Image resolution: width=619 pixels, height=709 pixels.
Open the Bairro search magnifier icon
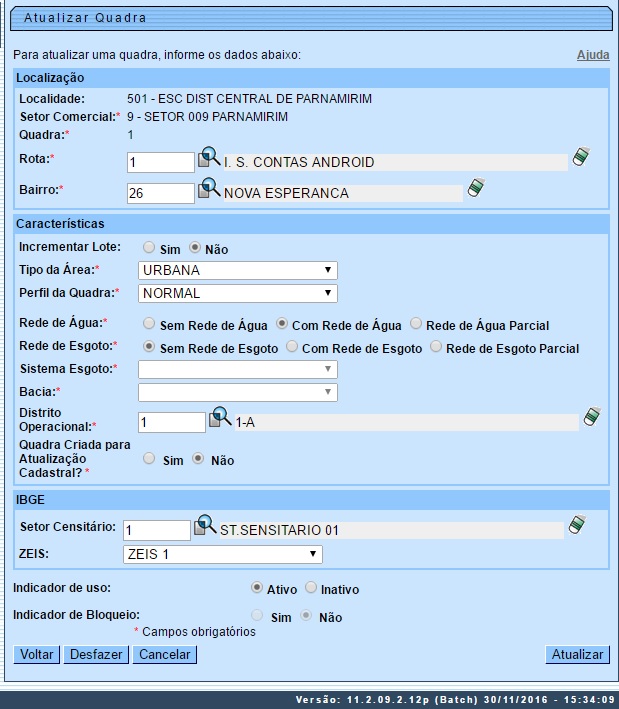209,189
